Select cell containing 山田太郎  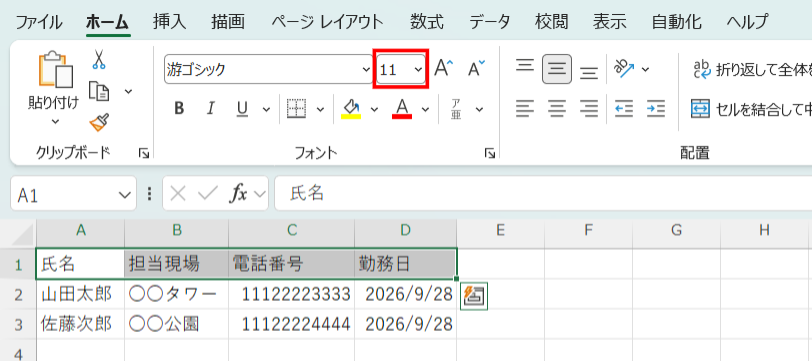click(80, 295)
